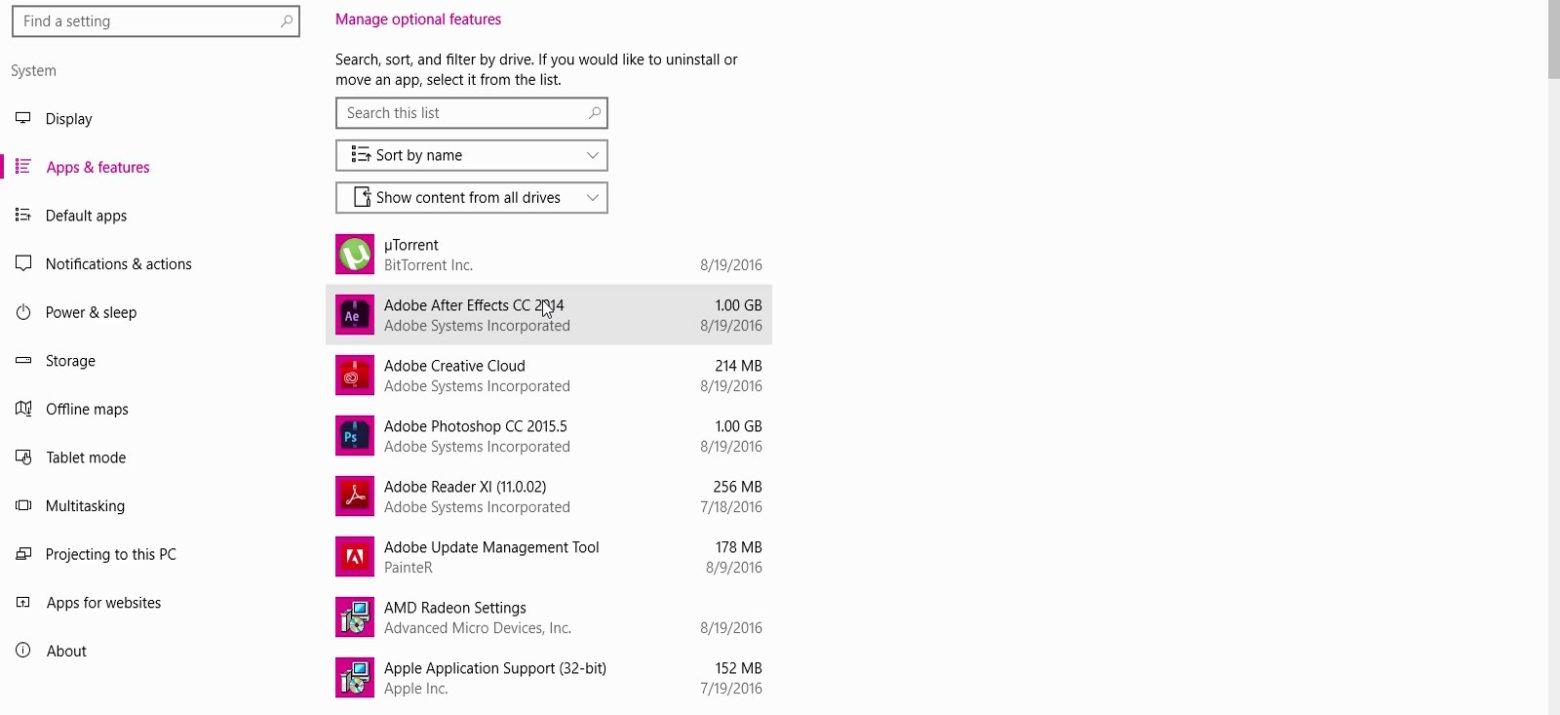Screen dimensions: 1560x715
Task: Click the Adobe Photoshop CC icon
Action: point(354,436)
